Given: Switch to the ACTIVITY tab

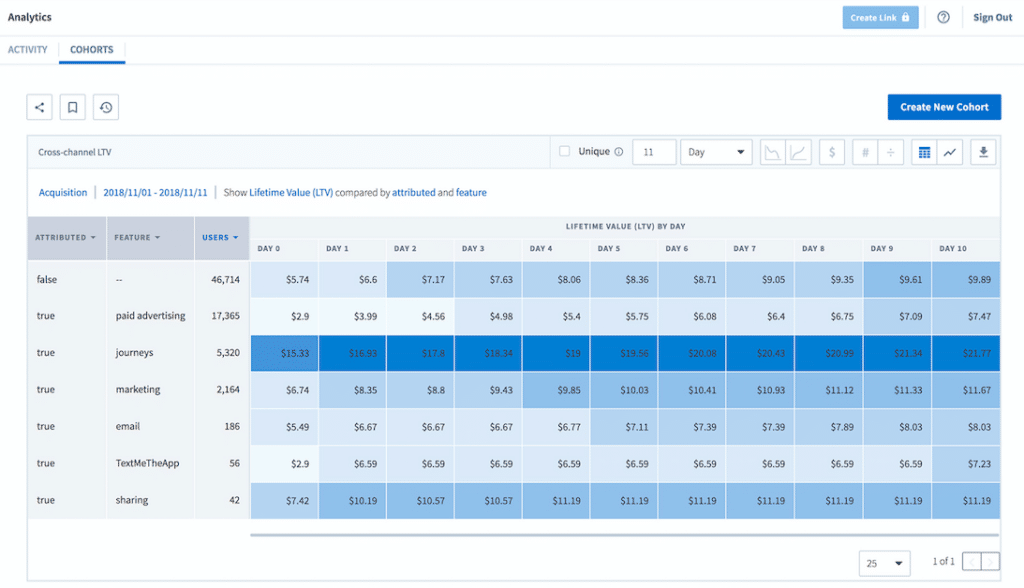Looking at the screenshot, I should tap(28, 49).
